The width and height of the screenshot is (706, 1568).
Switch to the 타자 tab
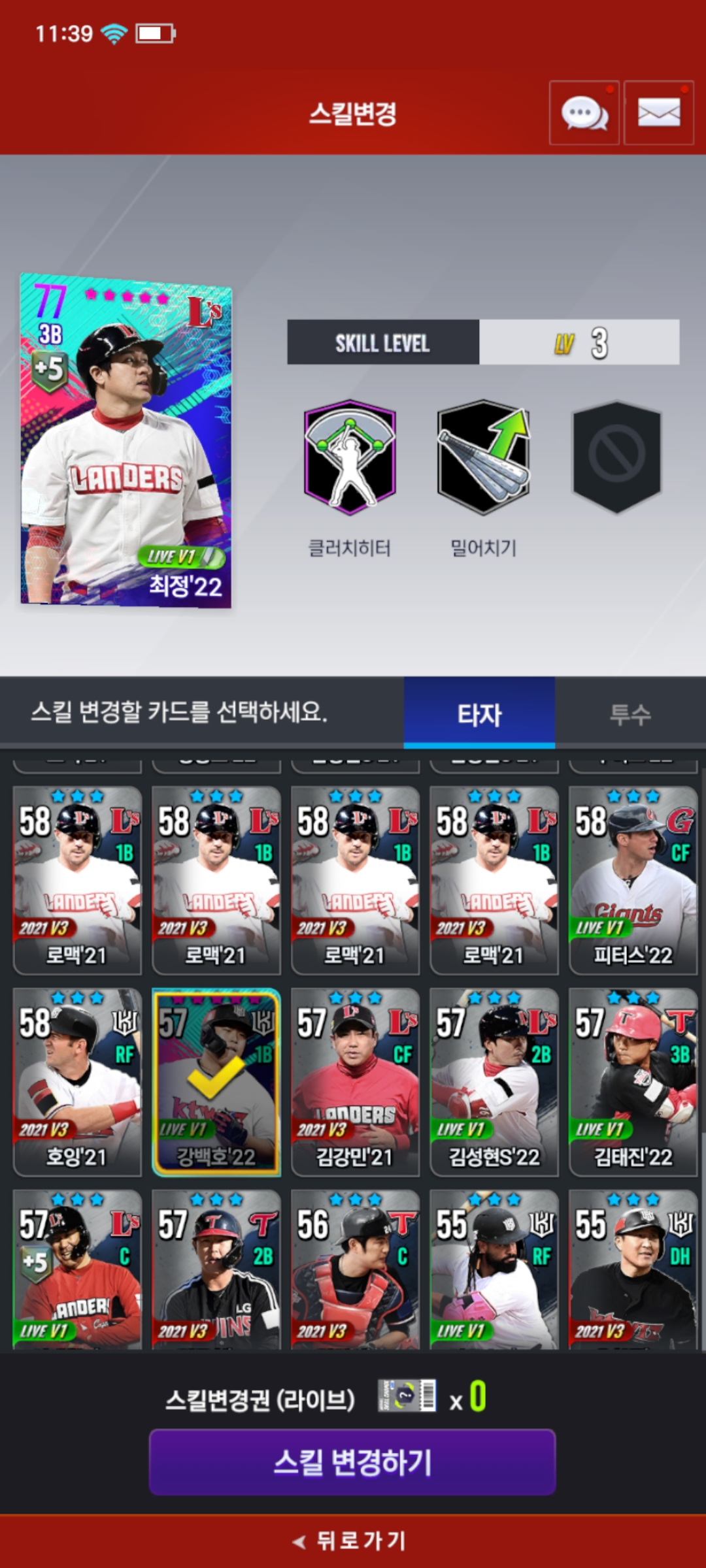pyautogui.click(x=479, y=713)
